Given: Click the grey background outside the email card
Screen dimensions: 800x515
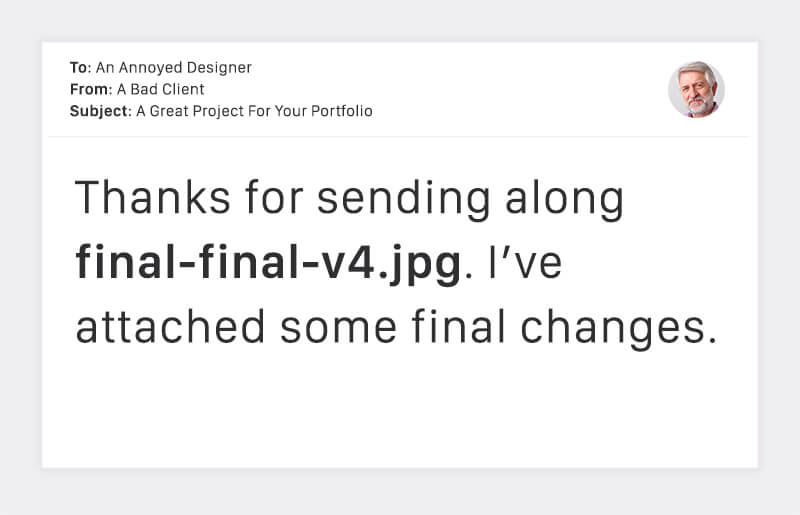Looking at the screenshot, I should [x=400, y=492].
